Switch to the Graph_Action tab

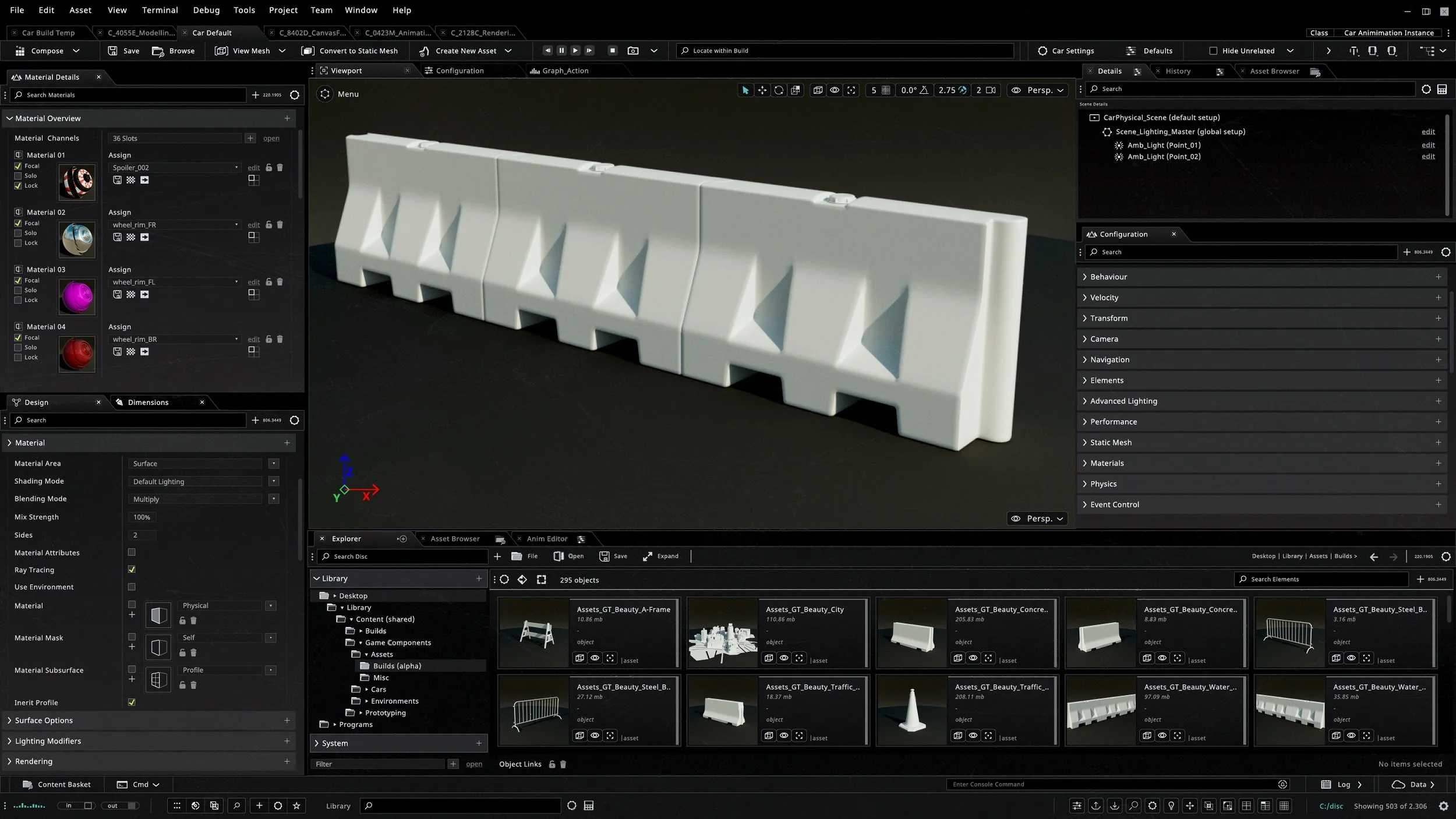[564, 70]
